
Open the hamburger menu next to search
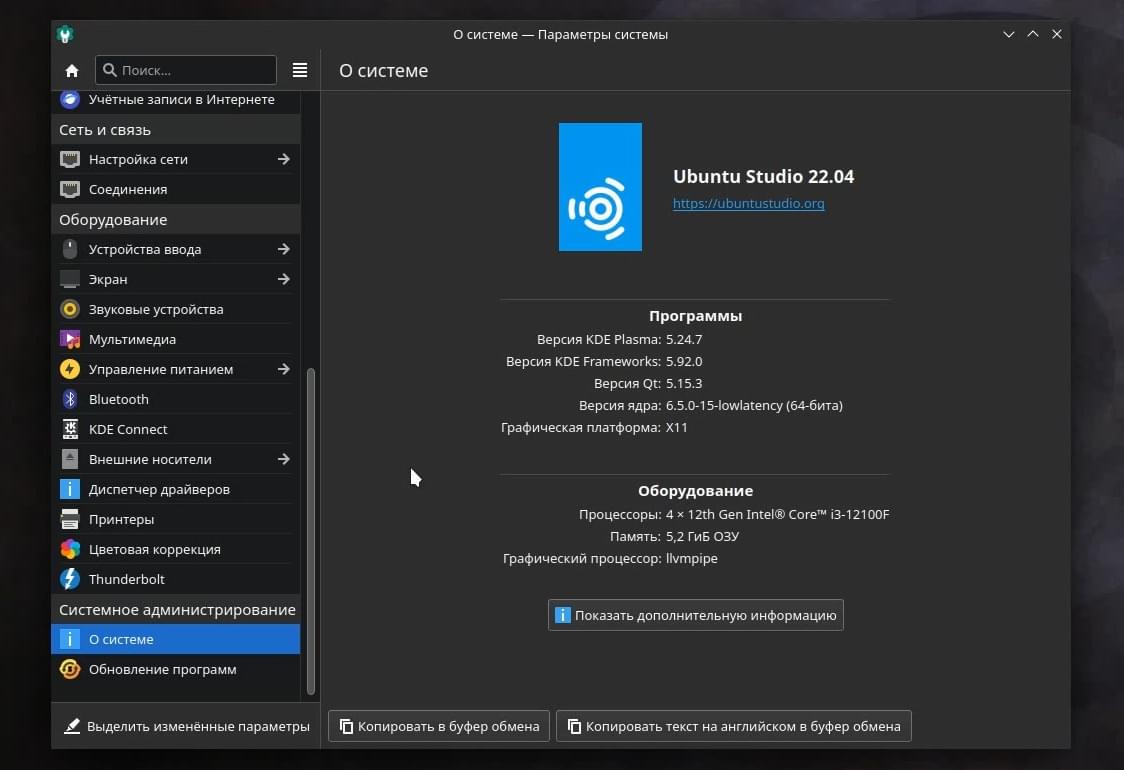(x=300, y=70)
